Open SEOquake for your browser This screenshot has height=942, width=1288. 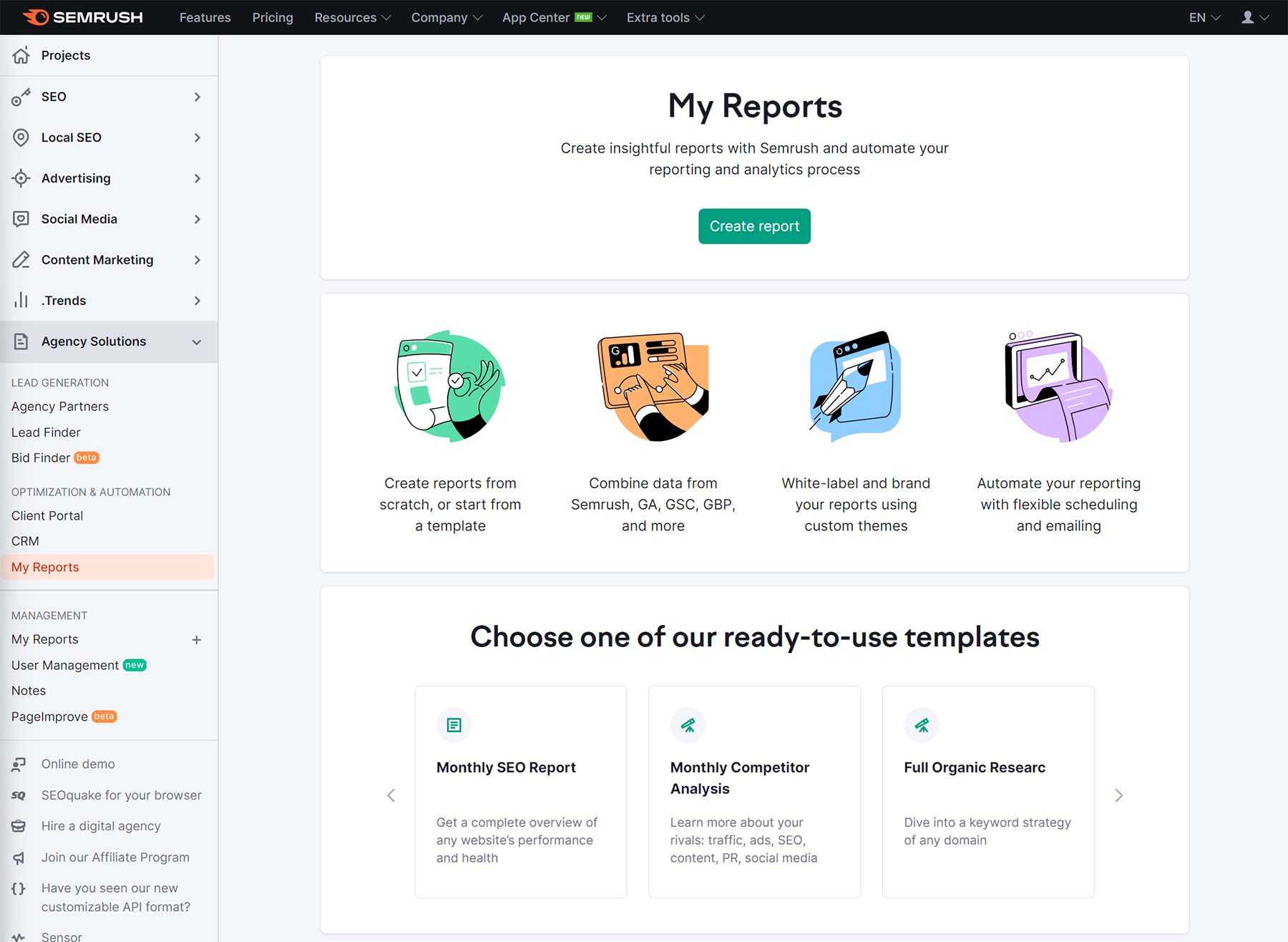click(x=122, y=795)
